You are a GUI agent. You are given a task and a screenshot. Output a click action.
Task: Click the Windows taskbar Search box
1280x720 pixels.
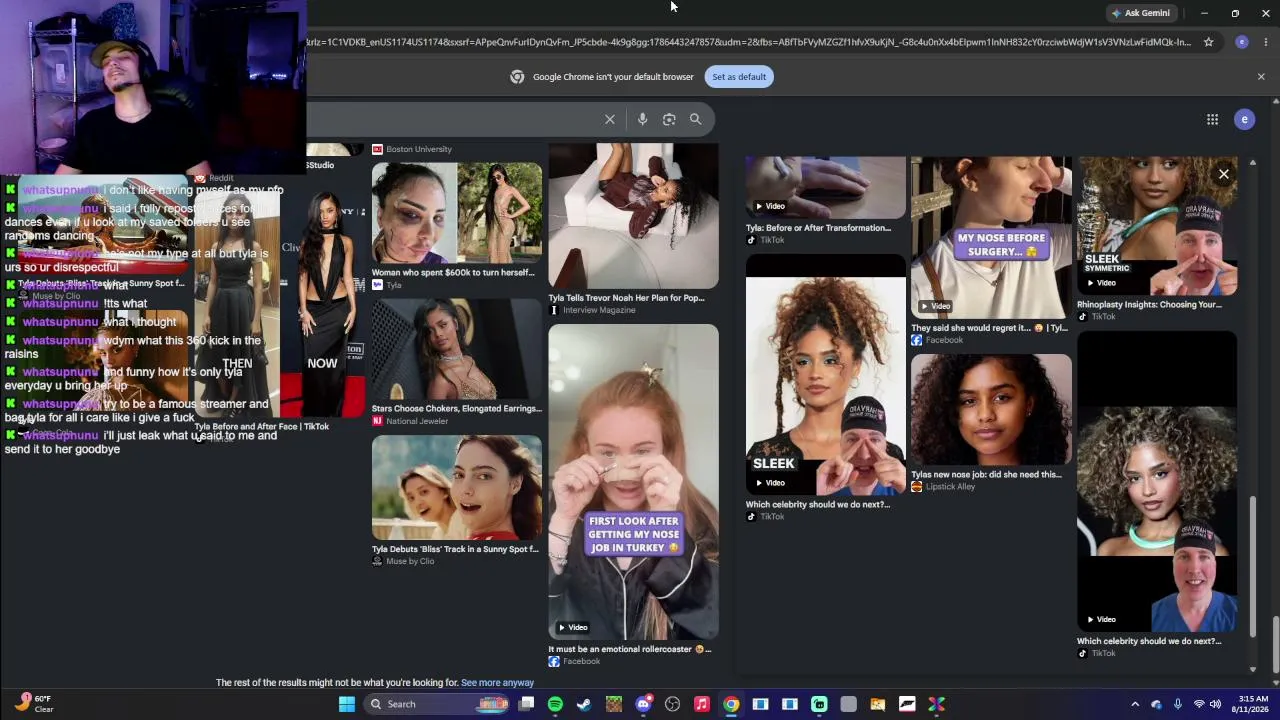tap(435, 704)
